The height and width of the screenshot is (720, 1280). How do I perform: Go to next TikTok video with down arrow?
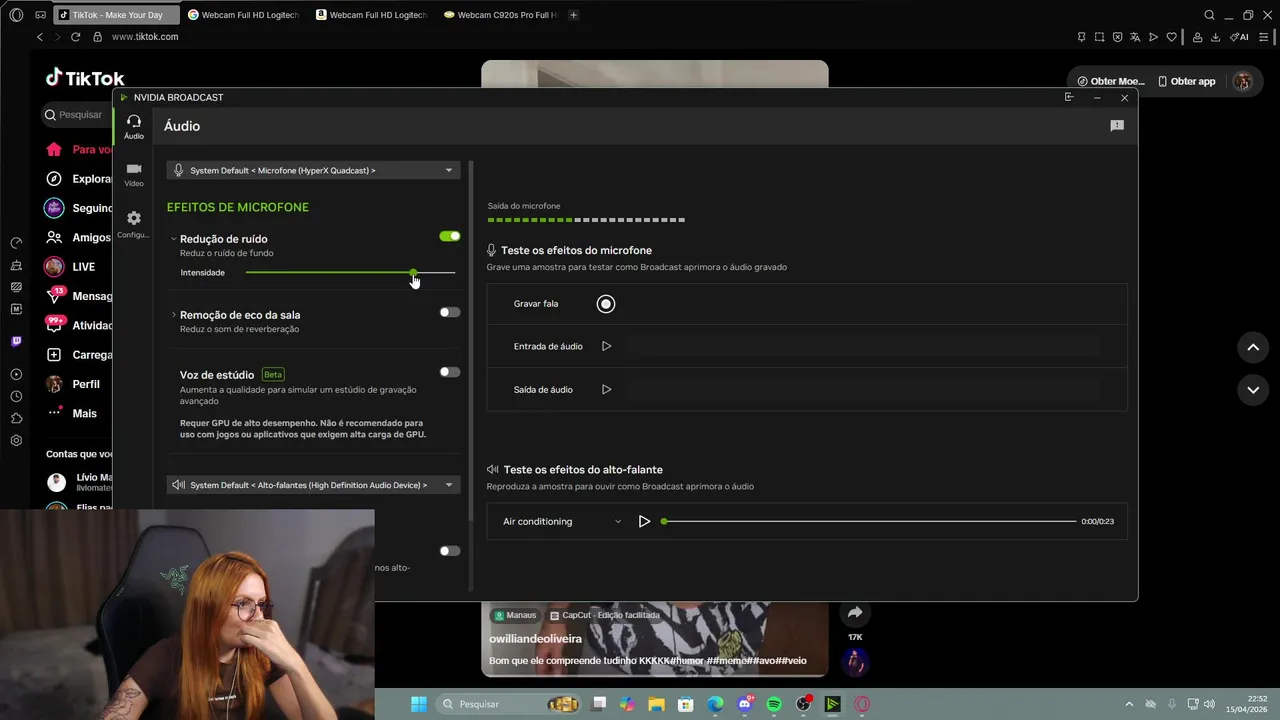[x=1253, y=389]
